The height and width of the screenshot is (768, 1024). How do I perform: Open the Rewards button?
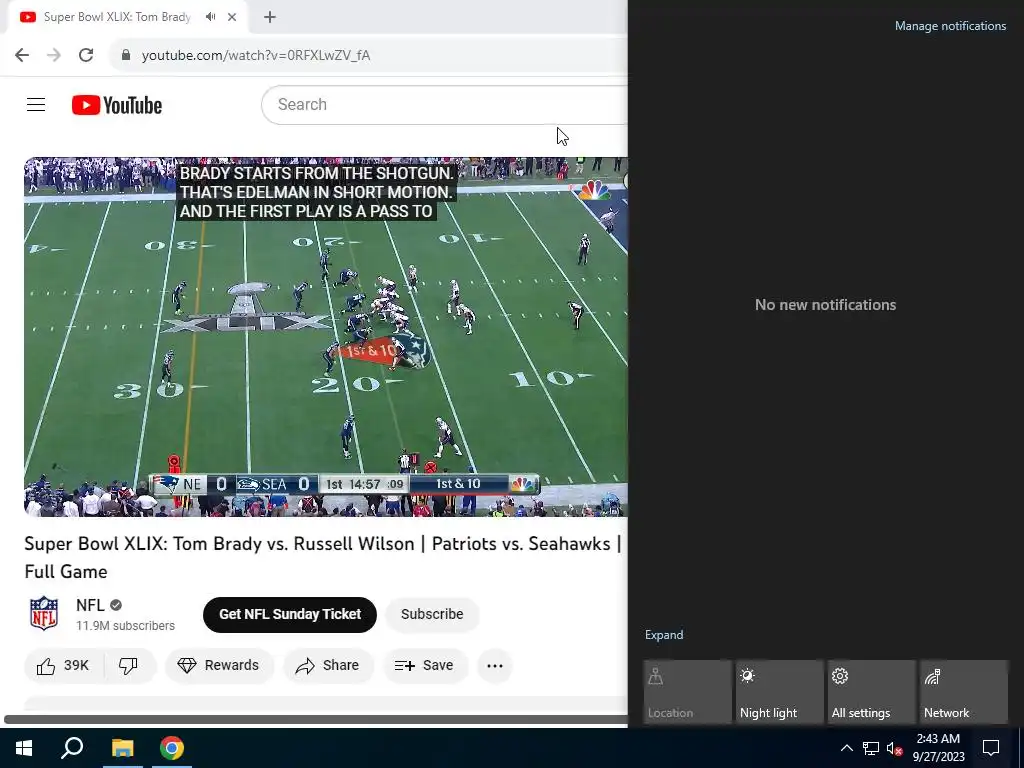pos(219,665)
